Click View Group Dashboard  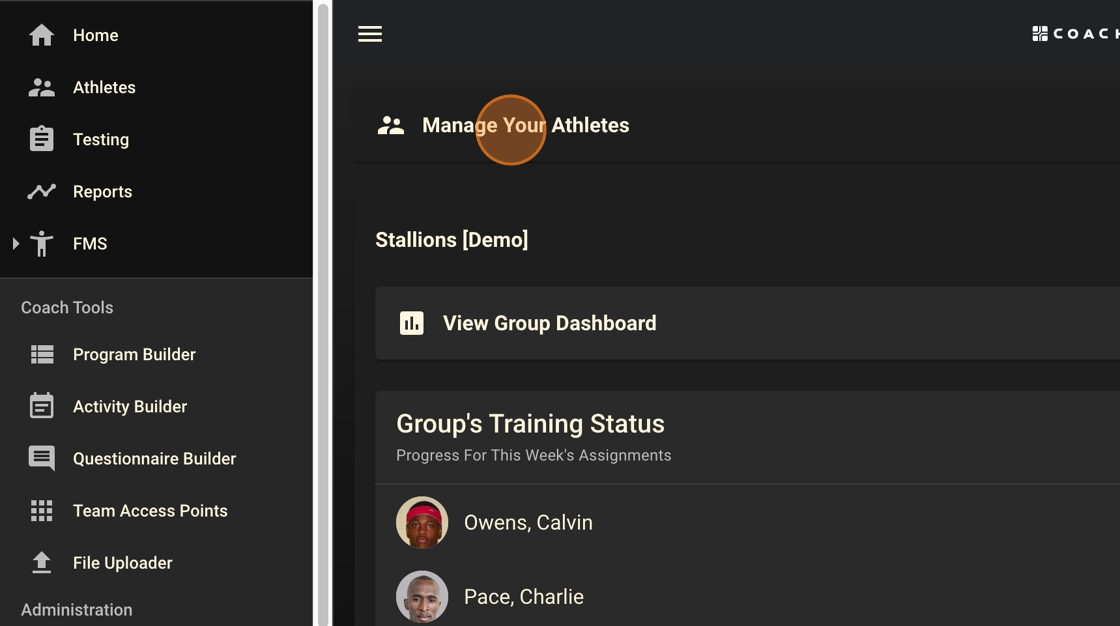(x=549, y=322)
